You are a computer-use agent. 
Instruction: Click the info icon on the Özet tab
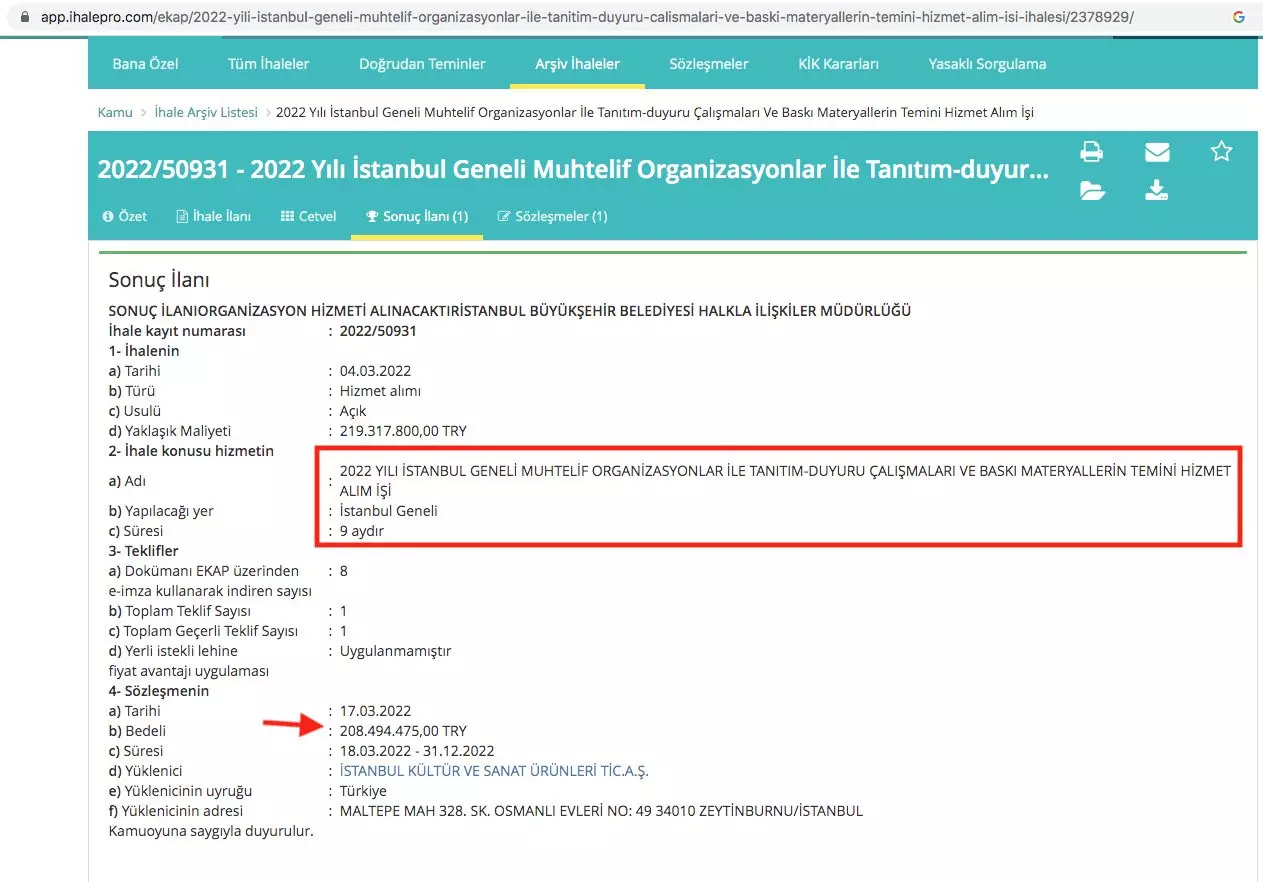tap(109, 216)
